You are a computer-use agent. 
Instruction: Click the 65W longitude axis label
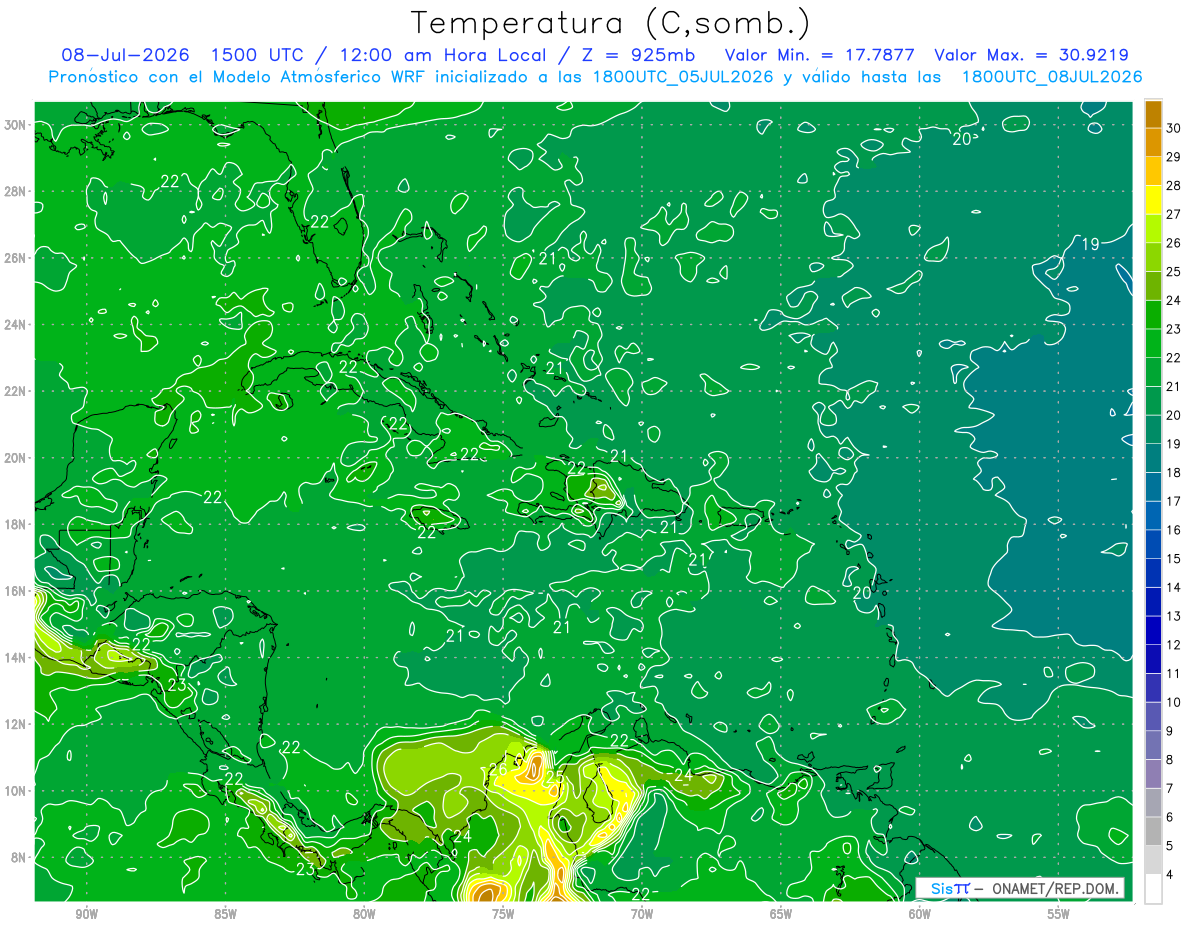(x=781, y=914)
